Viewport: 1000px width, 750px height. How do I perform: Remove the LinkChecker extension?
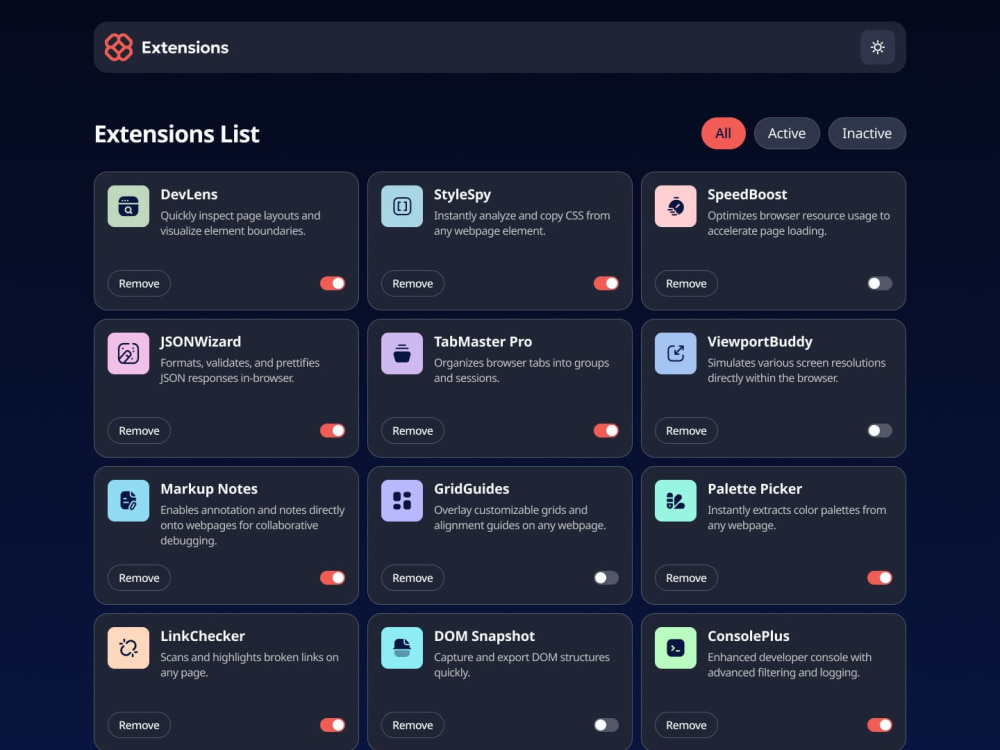[139, 725]
